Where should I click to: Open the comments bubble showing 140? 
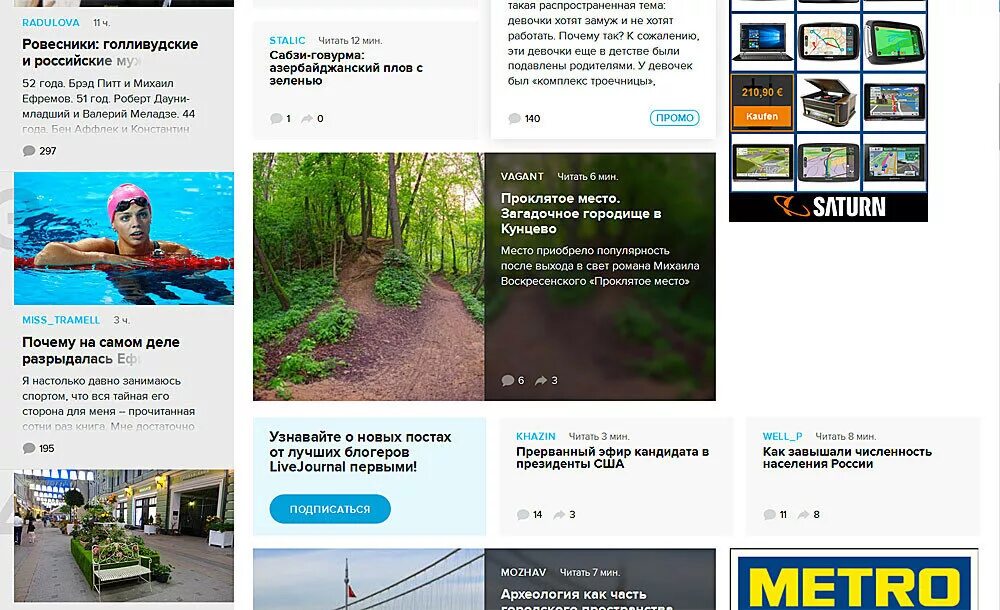click(x=515, y=119)
